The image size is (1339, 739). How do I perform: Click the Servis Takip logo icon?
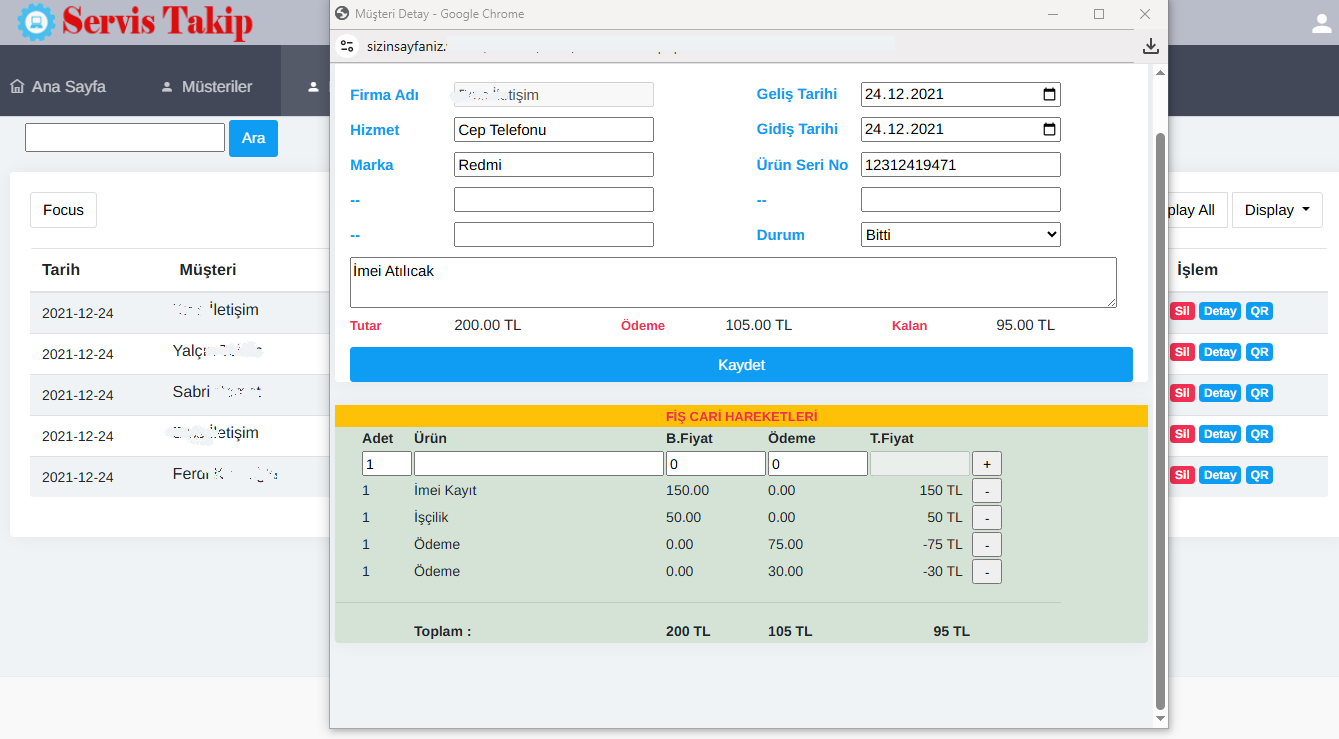coord(37,22)
